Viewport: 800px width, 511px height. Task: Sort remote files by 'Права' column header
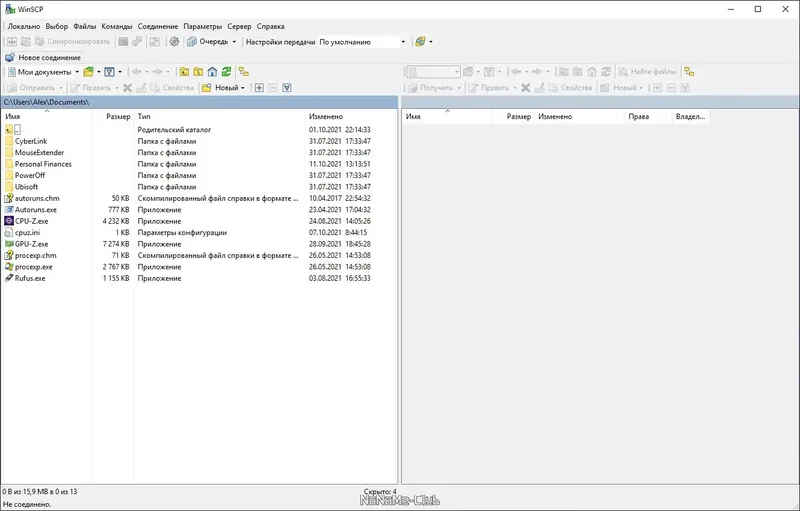[x=647, y=116]
